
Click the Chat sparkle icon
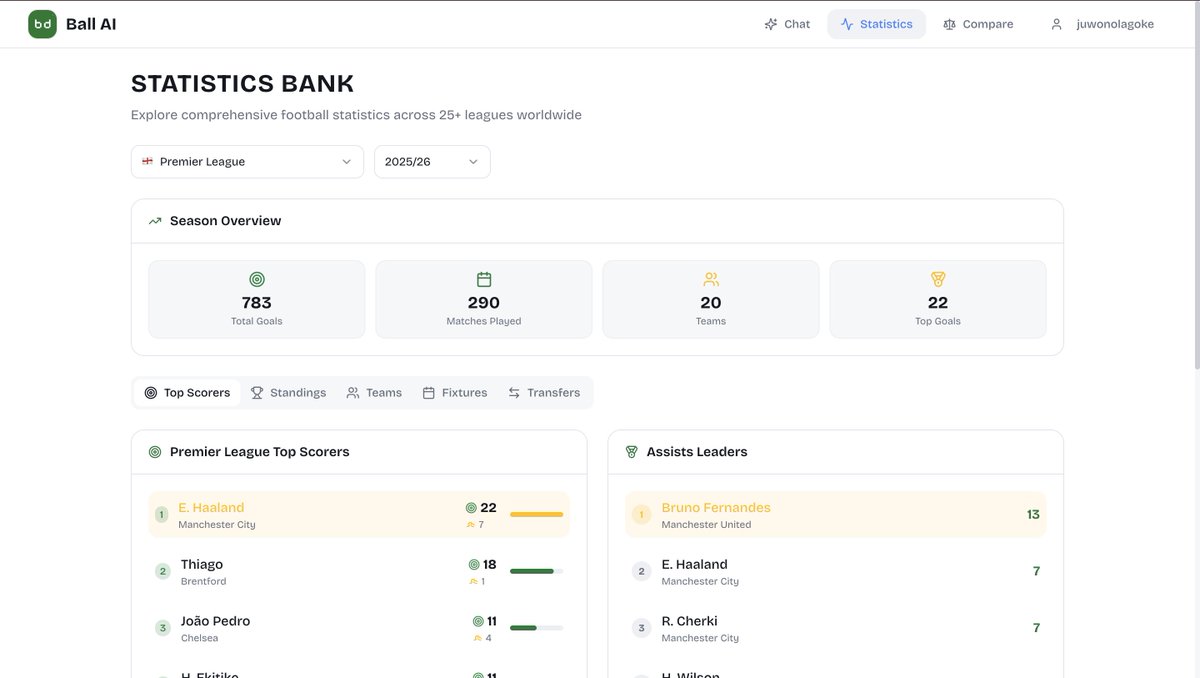pos(771,24)
